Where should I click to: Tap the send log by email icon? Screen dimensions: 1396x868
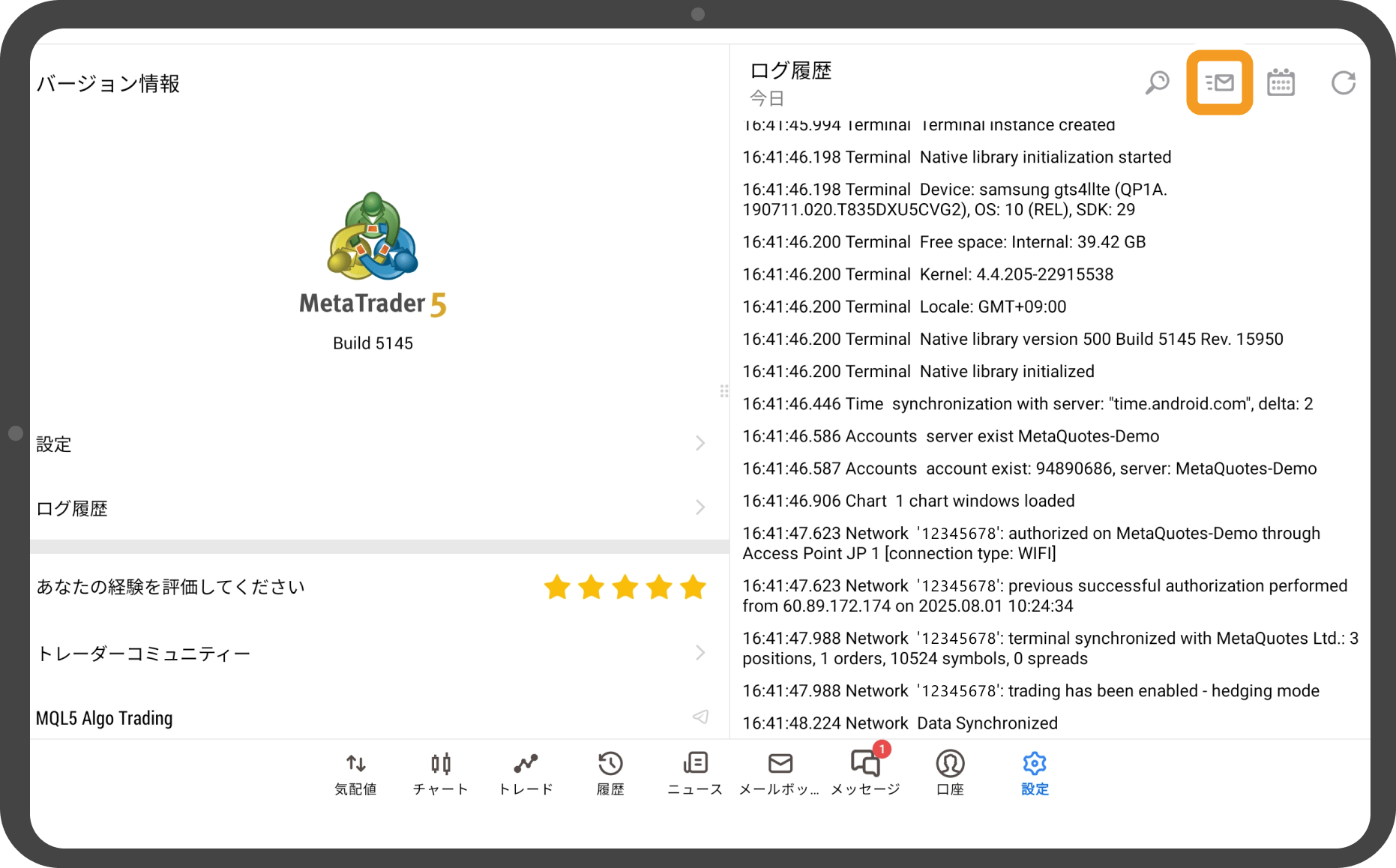tap(1220, 82)
